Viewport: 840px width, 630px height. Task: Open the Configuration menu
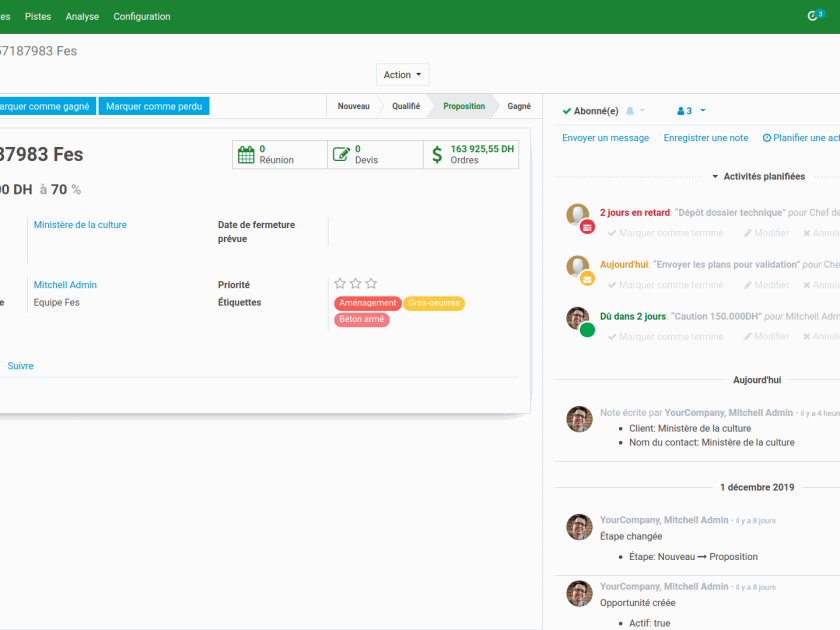coord(142,16)
